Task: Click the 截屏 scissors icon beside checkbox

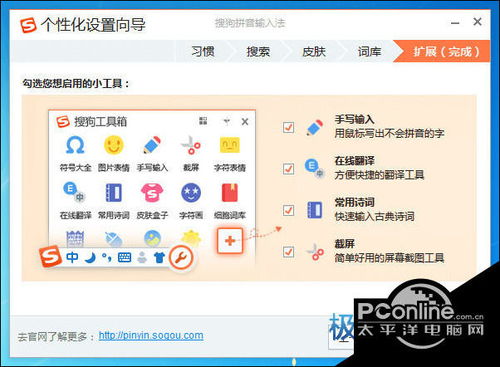Action: point(315,252)
